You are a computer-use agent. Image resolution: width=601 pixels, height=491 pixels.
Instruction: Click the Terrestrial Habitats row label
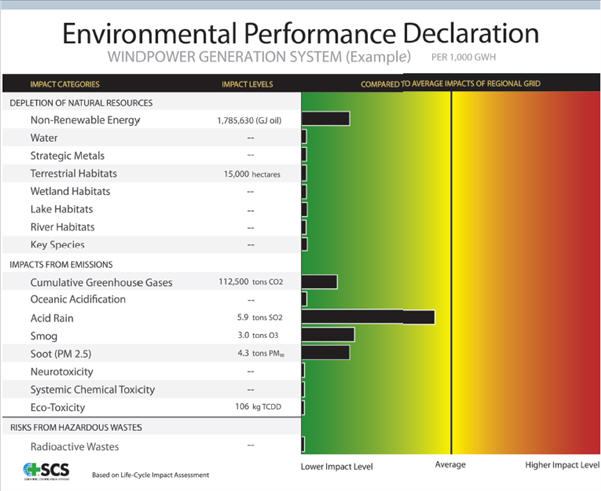tap(74, 174)
